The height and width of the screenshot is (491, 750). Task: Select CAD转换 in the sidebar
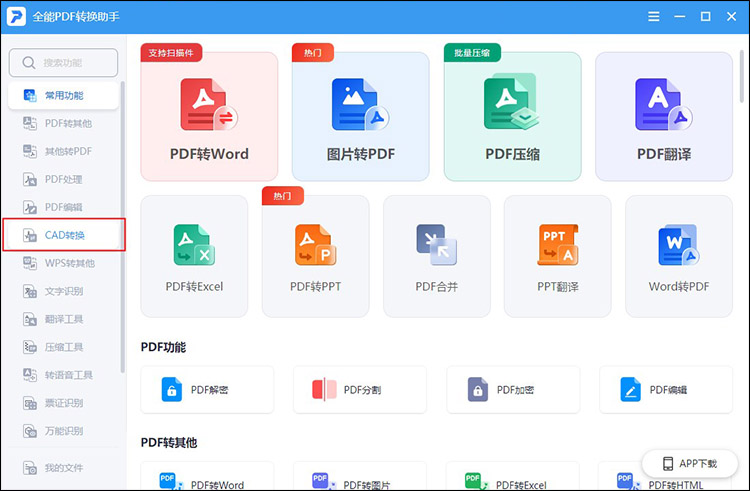pos(64,235)
